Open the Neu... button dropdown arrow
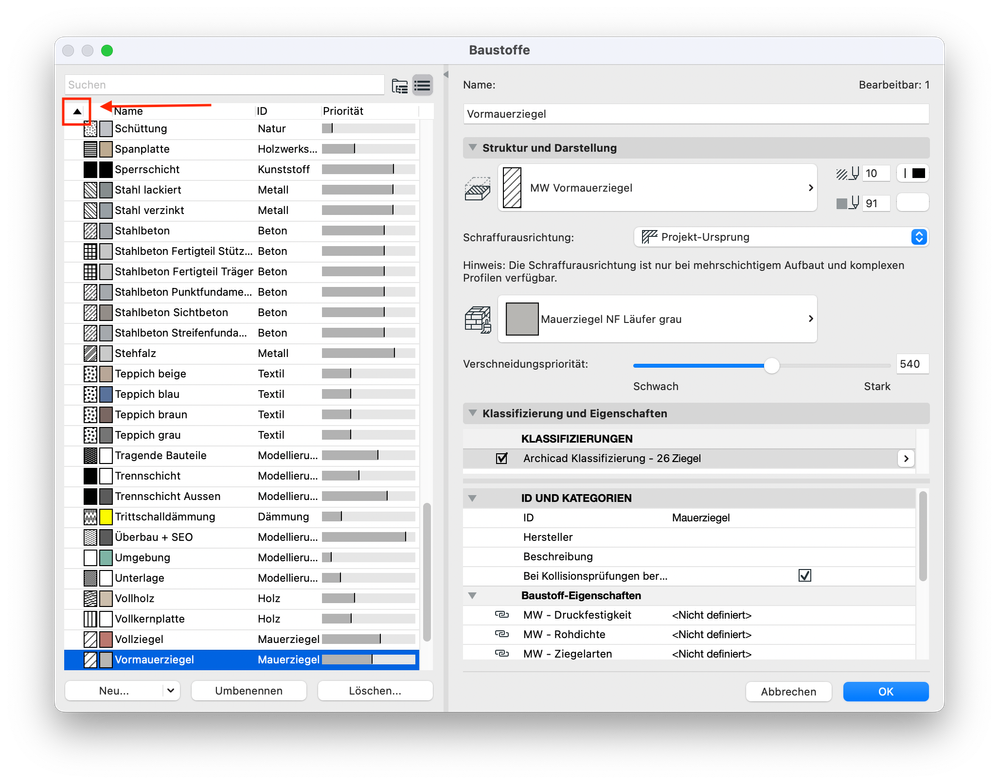 point(171,690)
